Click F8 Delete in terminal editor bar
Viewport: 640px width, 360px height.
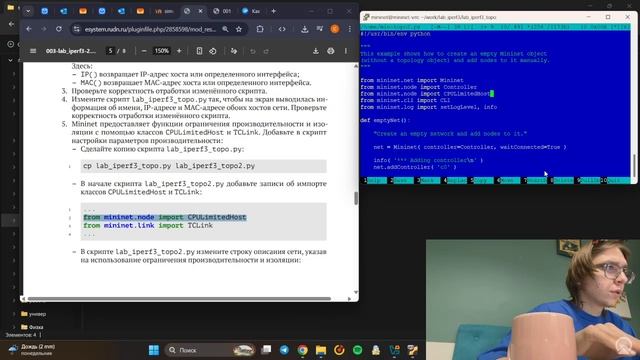tap(562, 180)
